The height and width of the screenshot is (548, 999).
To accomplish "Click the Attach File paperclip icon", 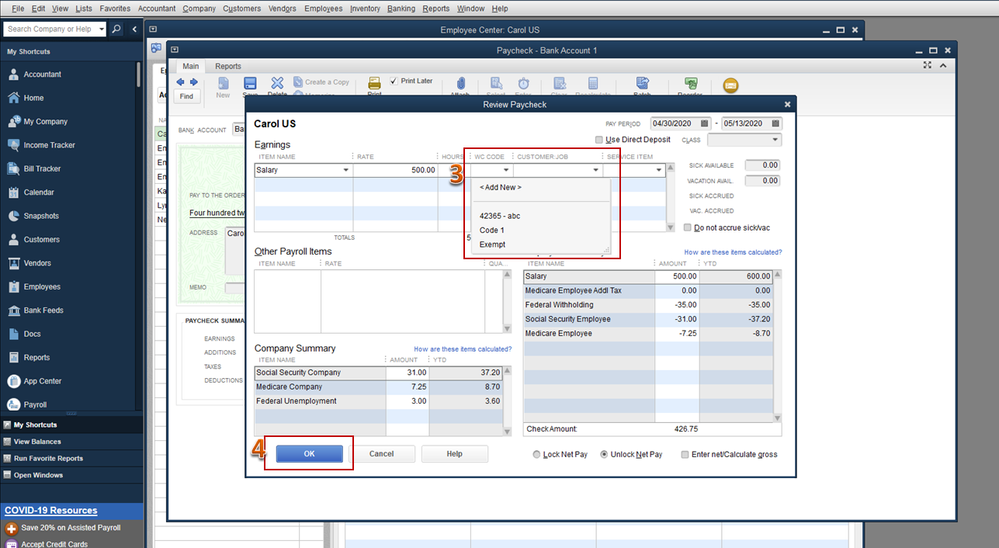I will coord(461,83).
